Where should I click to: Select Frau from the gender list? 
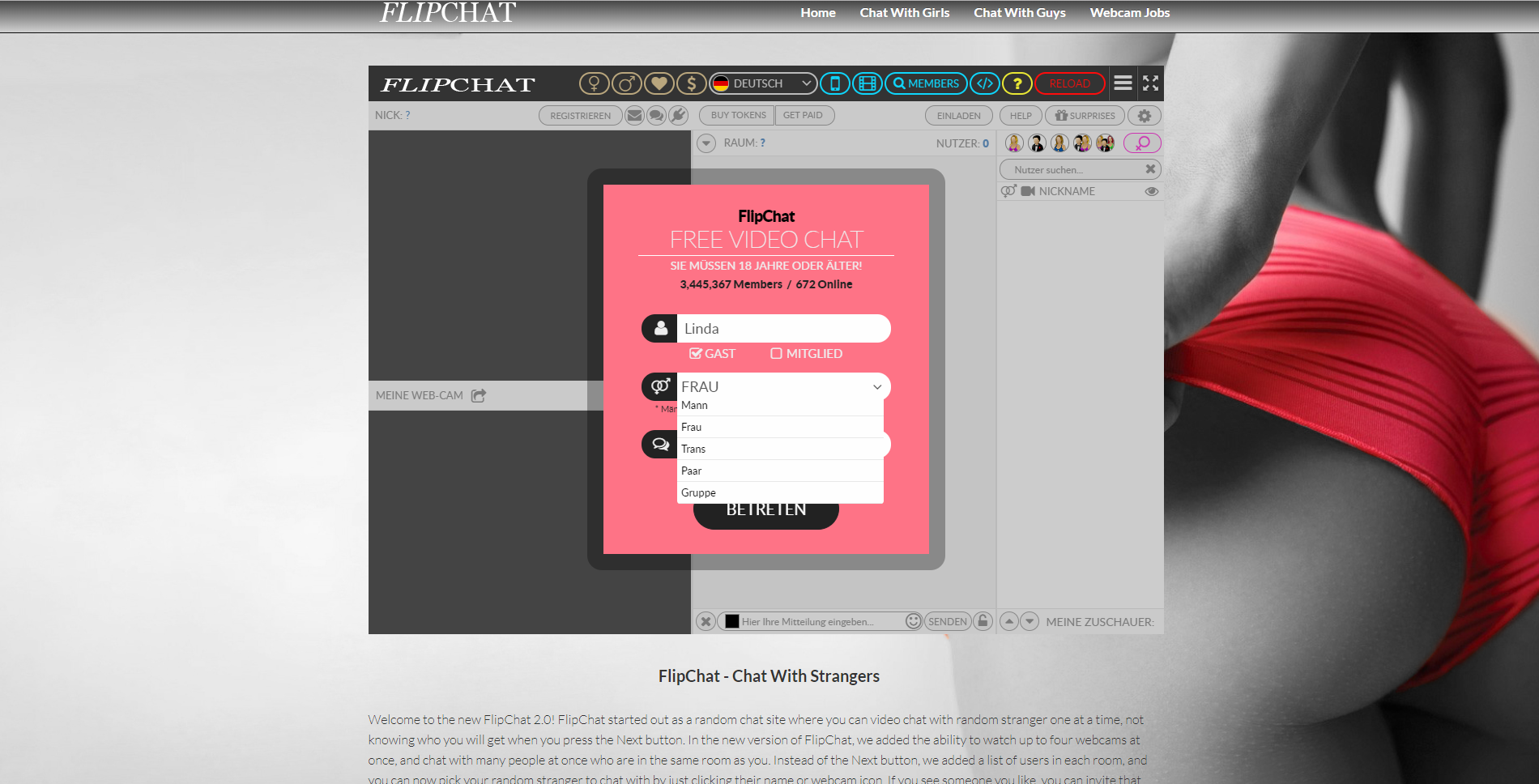(780, 427)
